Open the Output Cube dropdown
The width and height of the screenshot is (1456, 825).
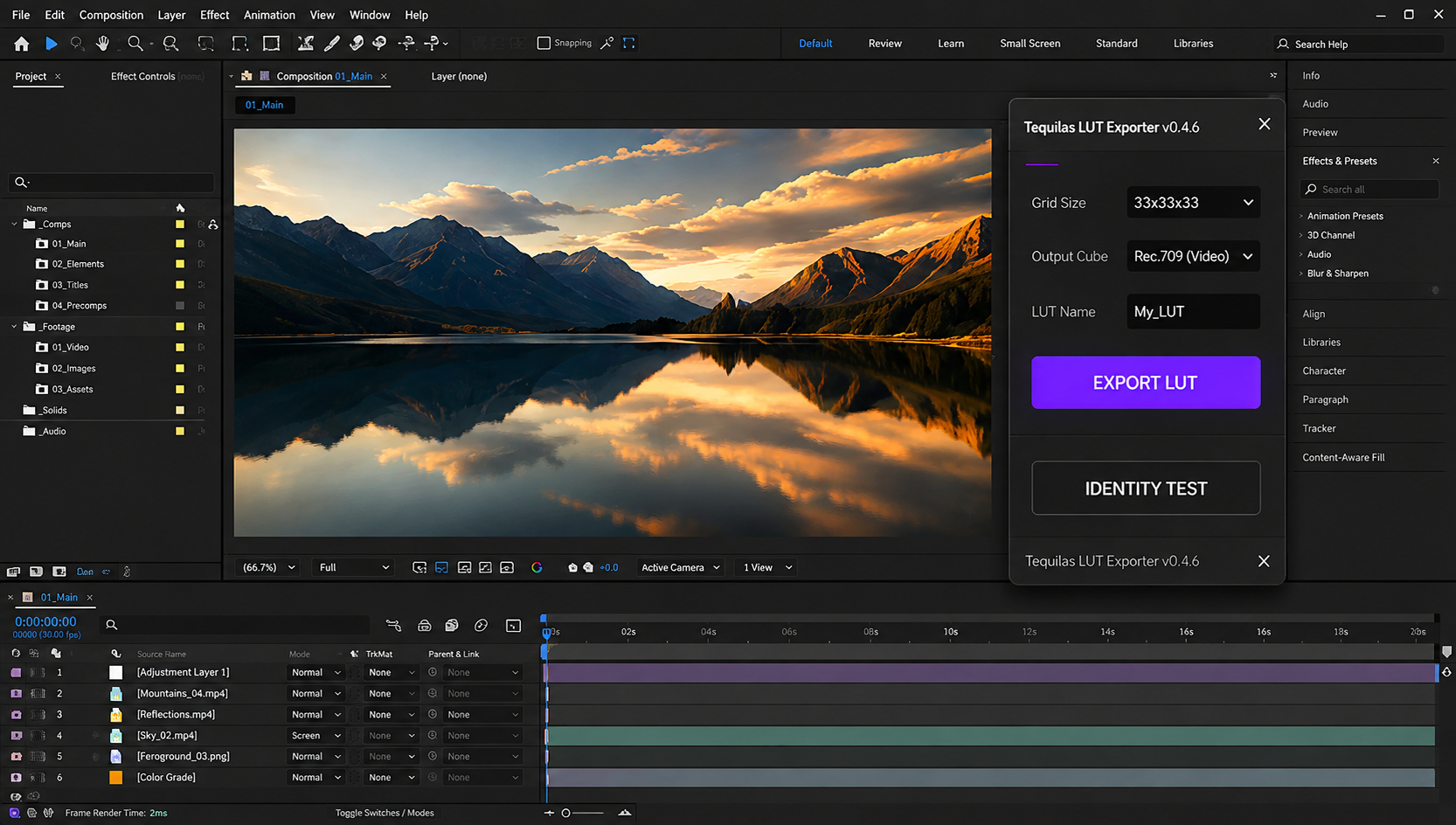[1193, 256]
